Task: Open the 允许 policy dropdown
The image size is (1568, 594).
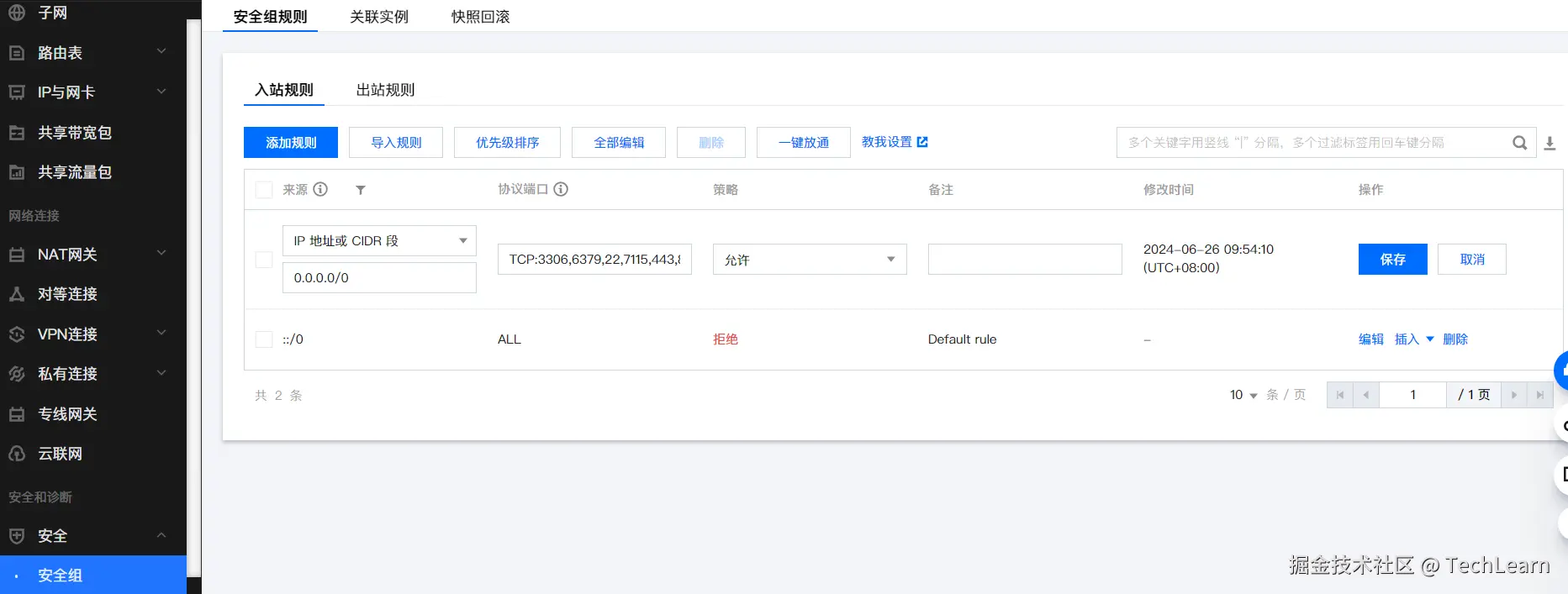Action: click(810, 260)
